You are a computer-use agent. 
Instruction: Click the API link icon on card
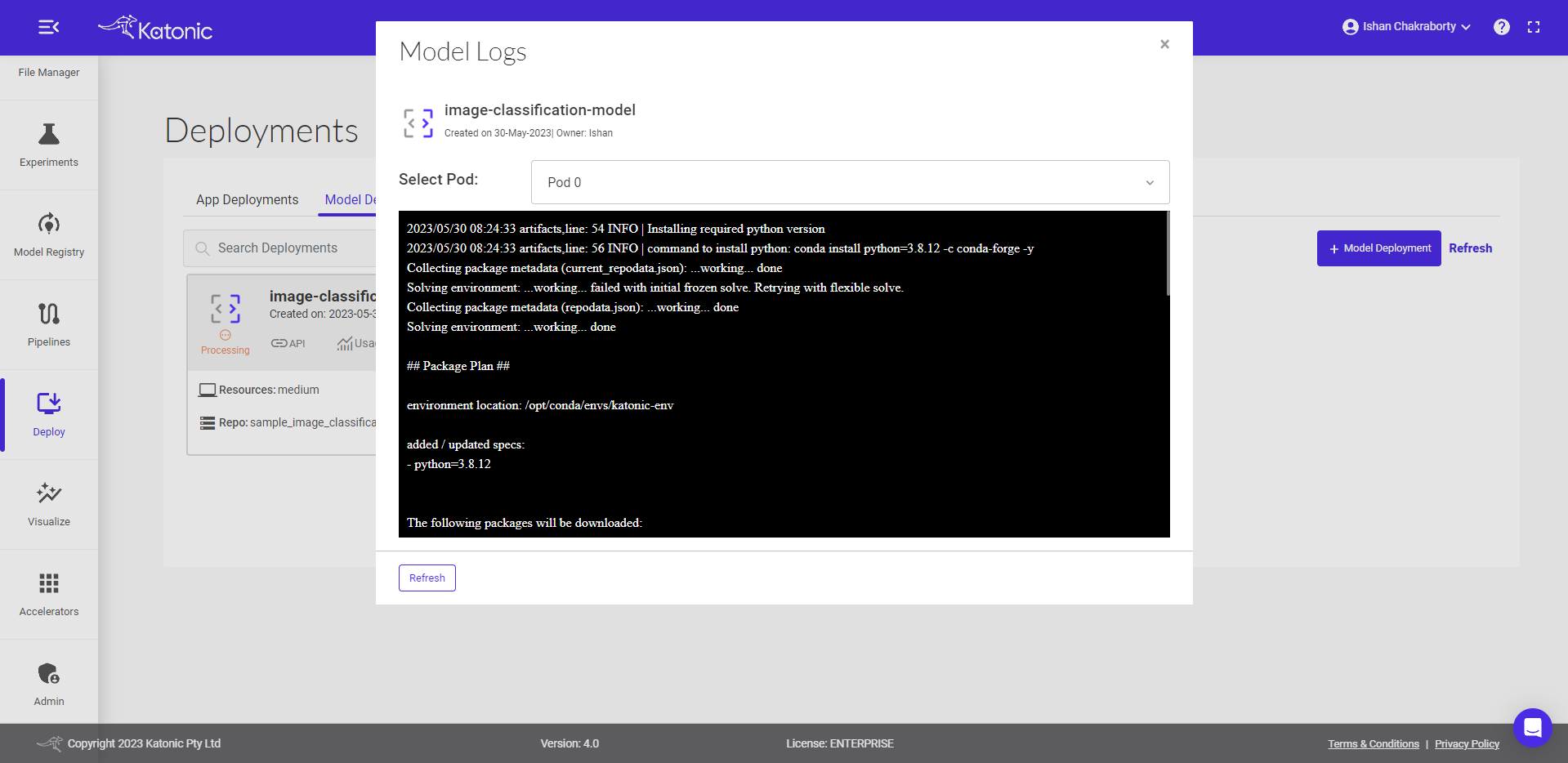pyautogui.click(x=279, y=343)
